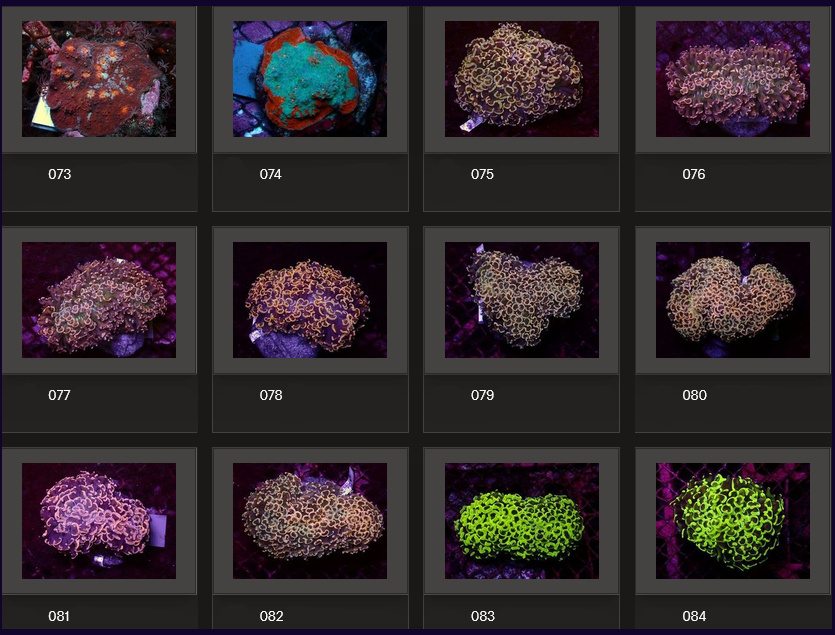835x635 pixels.
Task: Click the caption text 083
Action: pos(483,616)
